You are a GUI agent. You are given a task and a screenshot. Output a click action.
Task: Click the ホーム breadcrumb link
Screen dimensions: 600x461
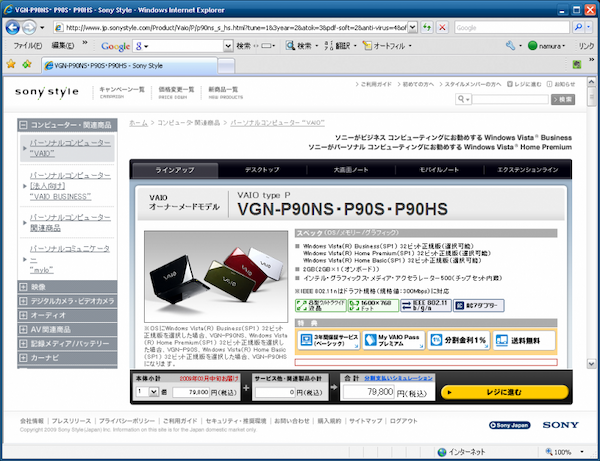[138, 123]
